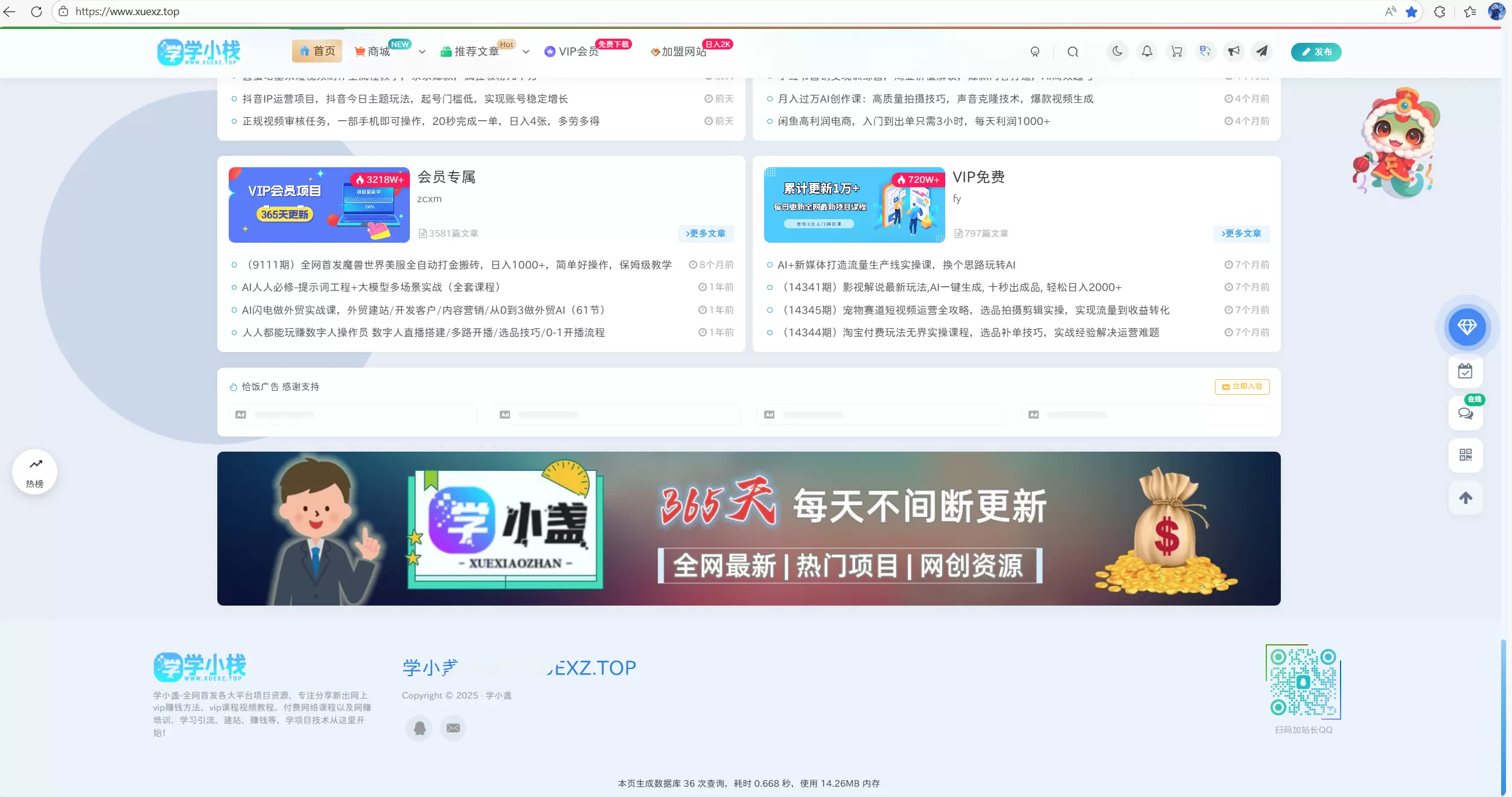Click the paper plane icon in header
1512x797 pixels.
pos(1262,51)
